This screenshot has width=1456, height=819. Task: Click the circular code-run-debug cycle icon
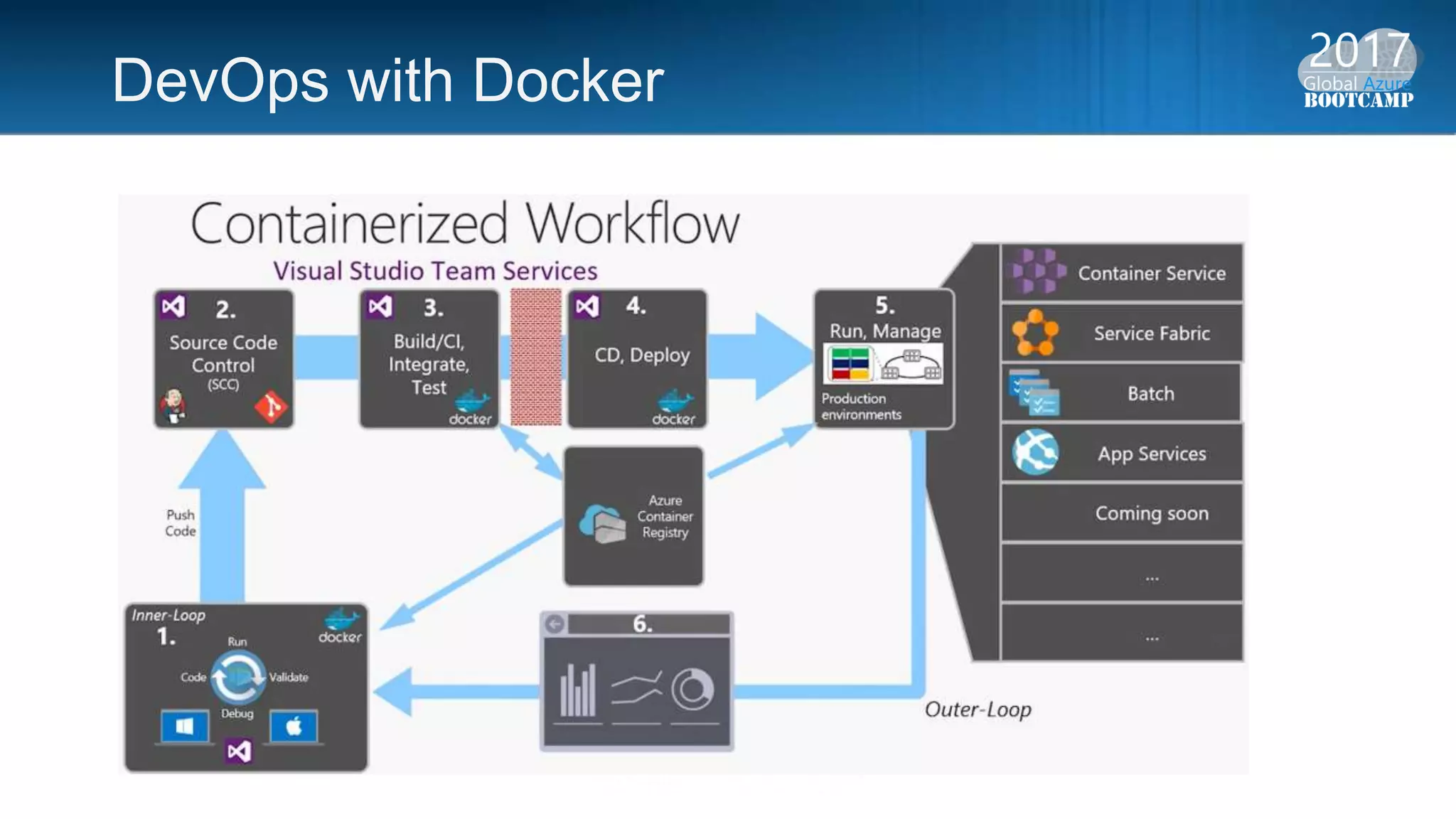[x=239, y=678]
